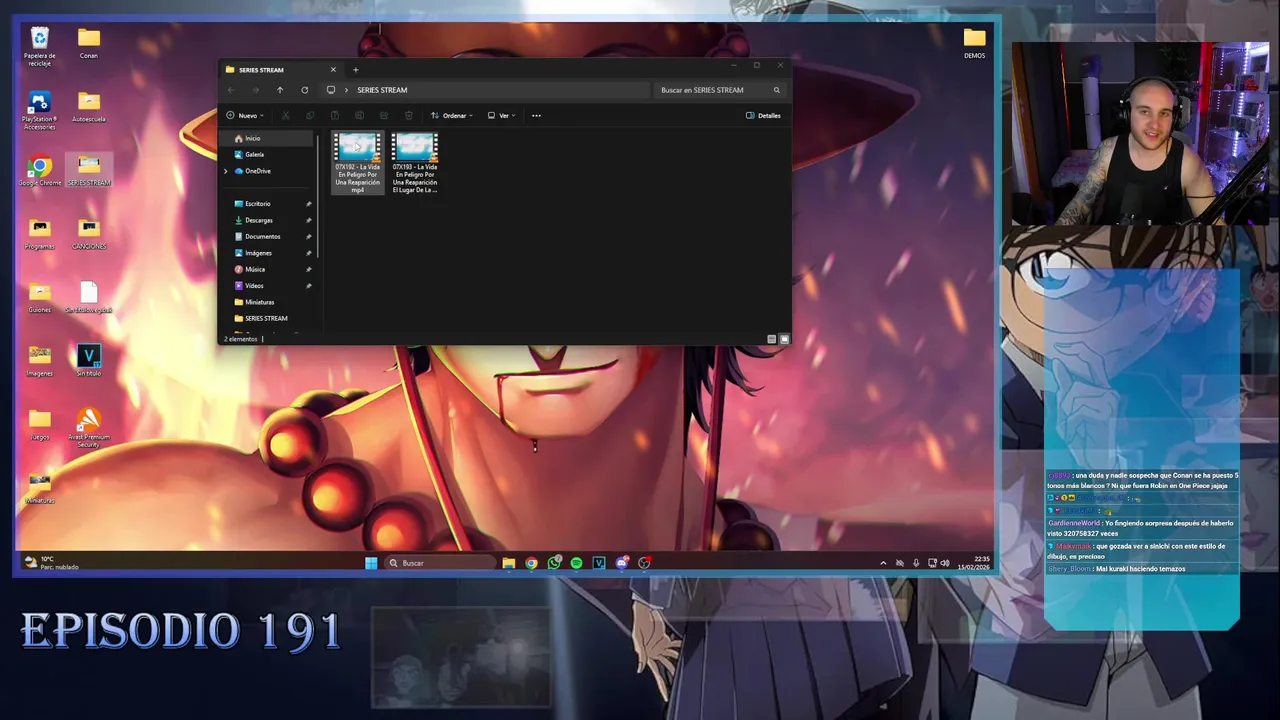Open the Ver view dropdown
The image size is (1280, 720).
point(501,115)
